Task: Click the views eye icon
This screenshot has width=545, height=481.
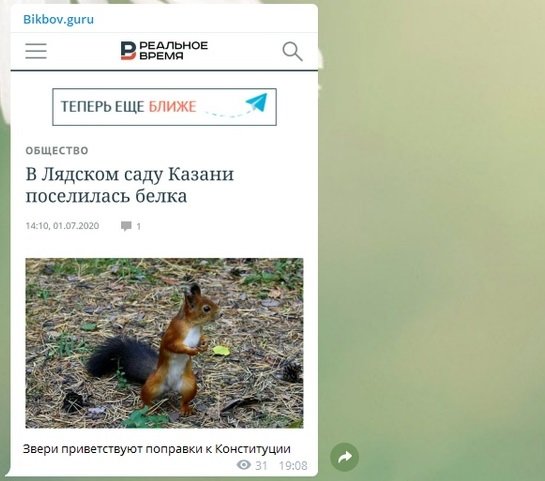Action: click(244, 465)
